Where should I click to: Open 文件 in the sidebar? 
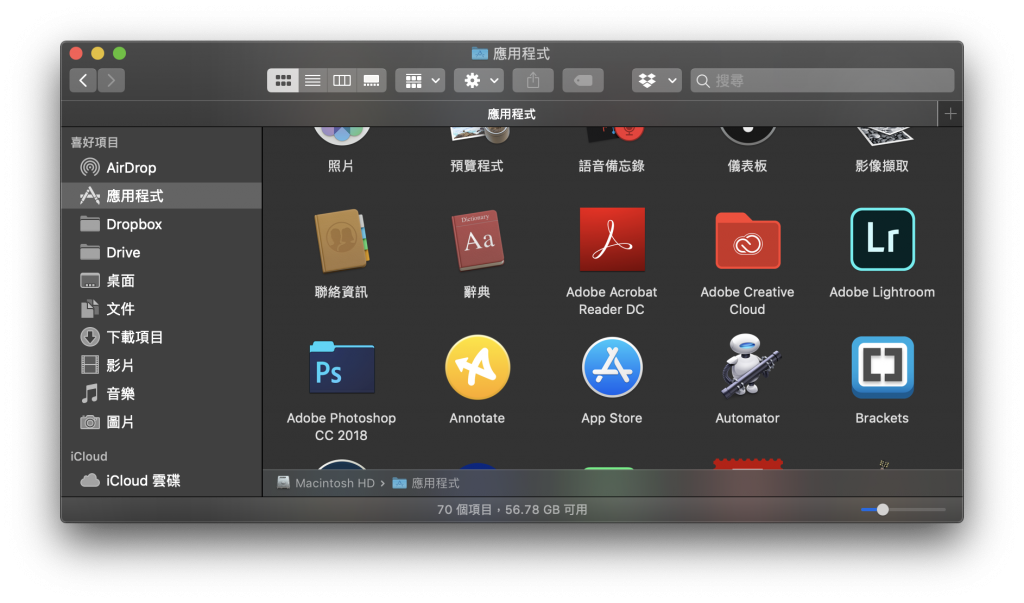coord(161,309)
